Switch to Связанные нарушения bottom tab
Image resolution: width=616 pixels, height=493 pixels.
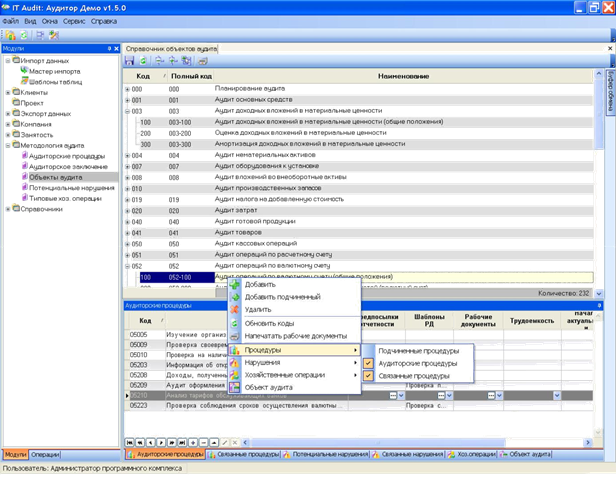[x=408, y=454]
